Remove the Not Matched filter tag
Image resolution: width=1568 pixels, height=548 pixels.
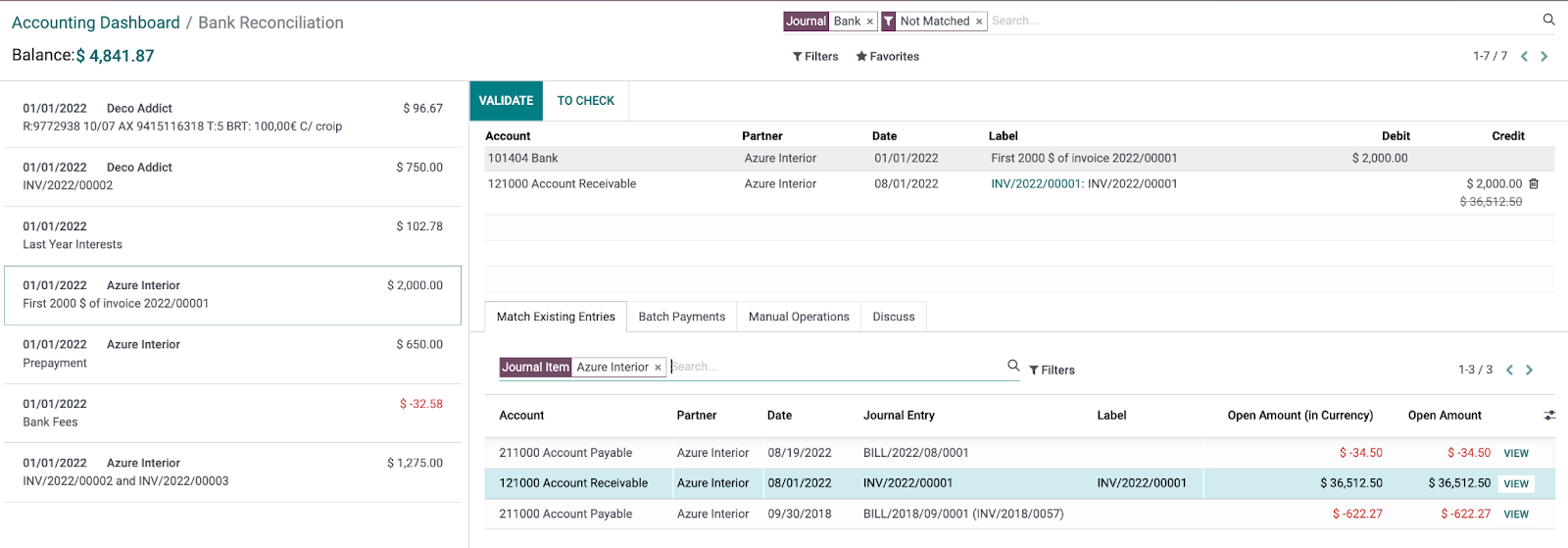pos(979,22)
